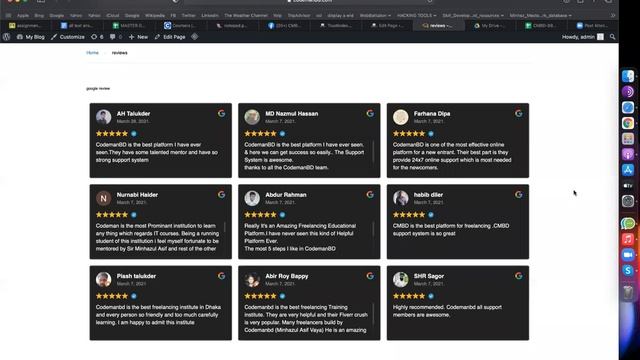Open the WordPress logo menu in admin bar
The width and height of the screenshot is (640, 360).
pos(6,37)
